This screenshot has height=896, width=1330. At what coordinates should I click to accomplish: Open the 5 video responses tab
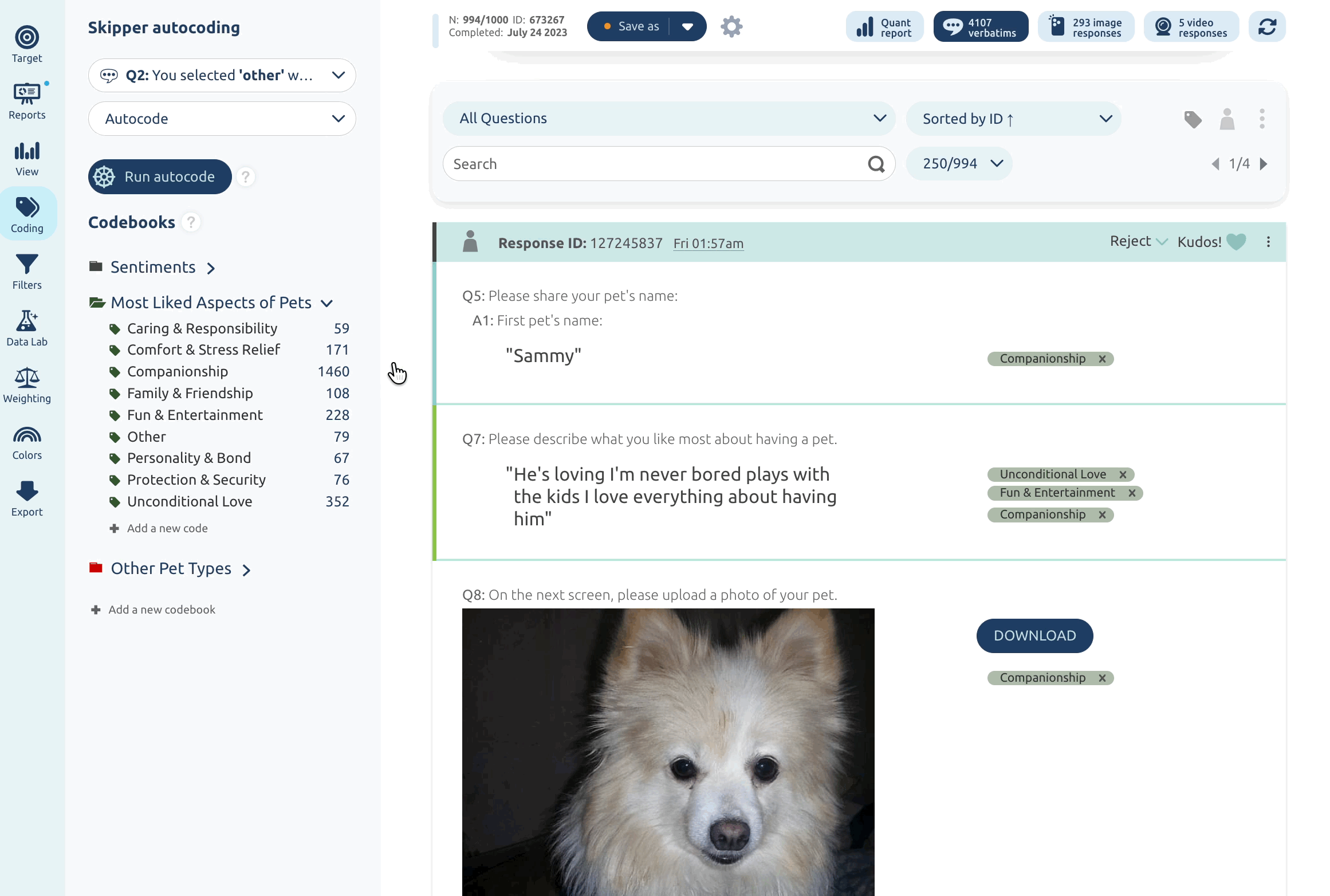[x=1191, y=26]
